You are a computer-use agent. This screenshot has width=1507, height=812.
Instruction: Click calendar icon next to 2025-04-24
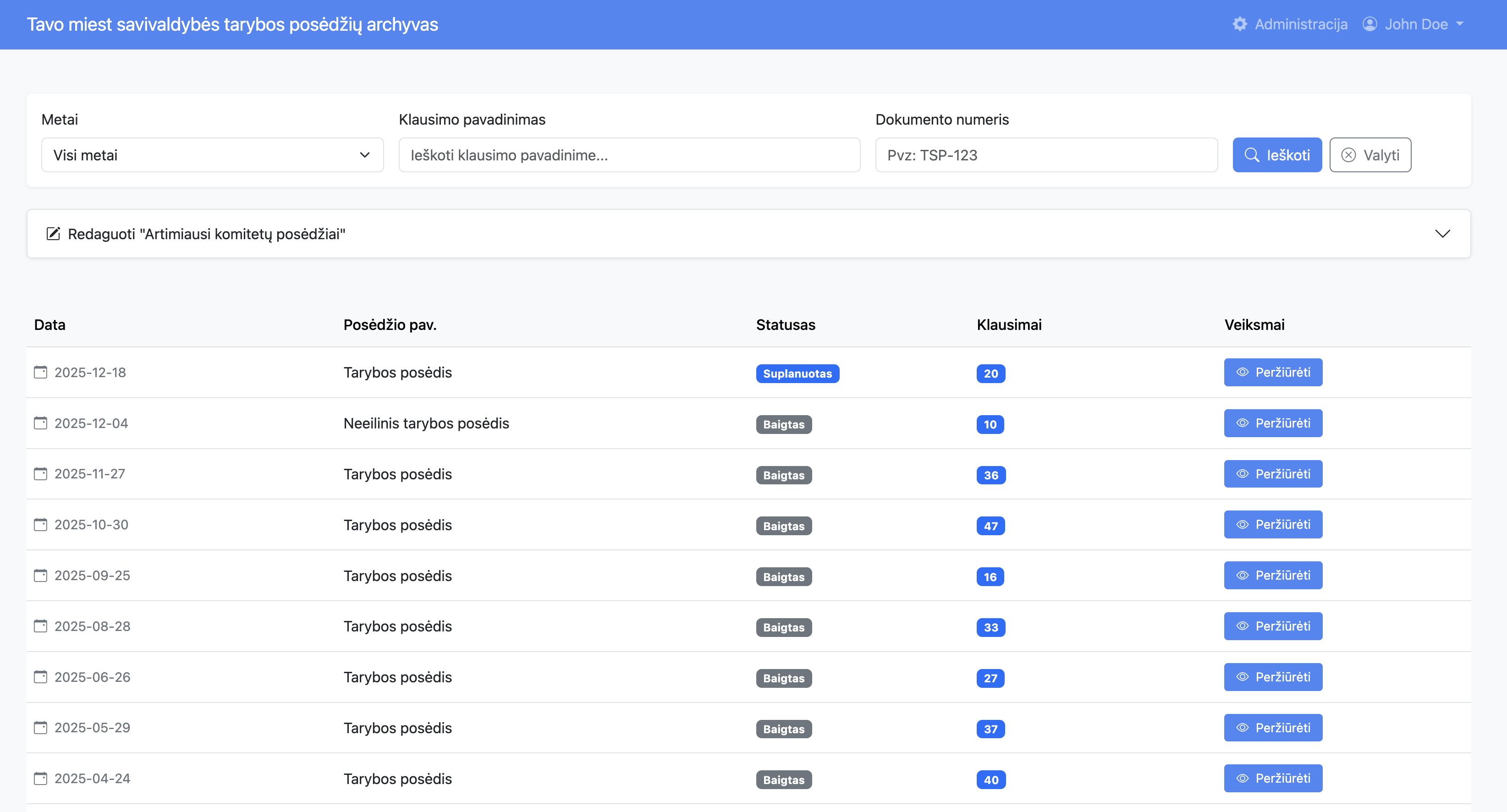[x=40, y=779]
